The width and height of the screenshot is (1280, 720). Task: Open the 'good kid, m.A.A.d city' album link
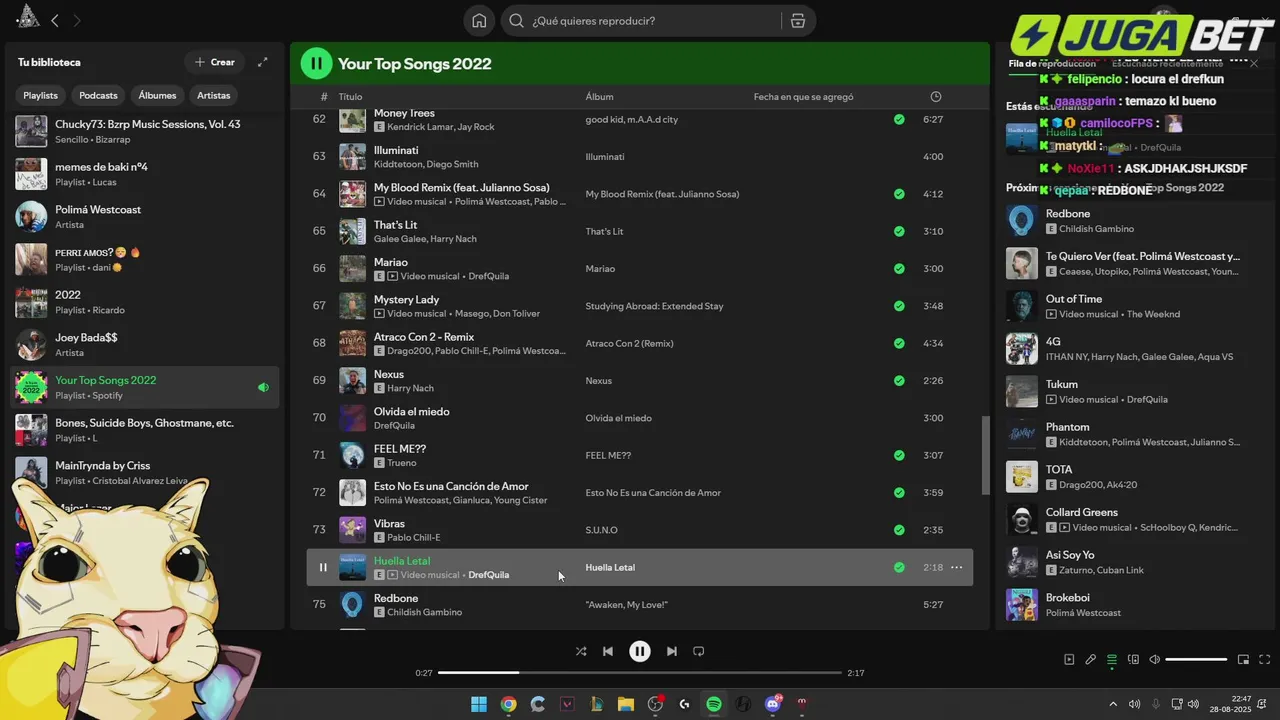pos(632,119)
